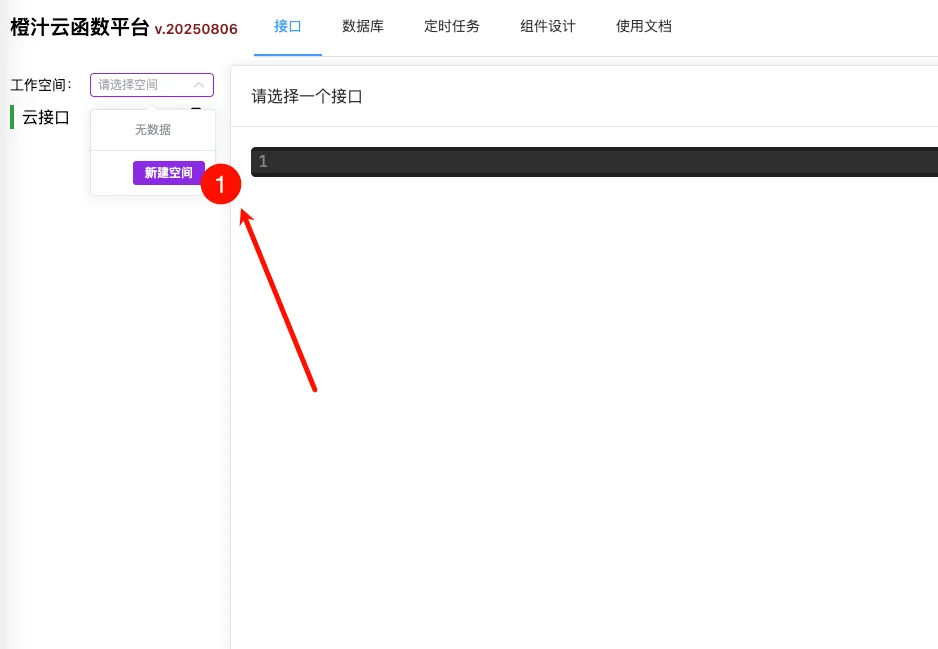Go to the 定时任务 tab
Image resolution: width=938 pixels, height=649 pixels.
451,27
